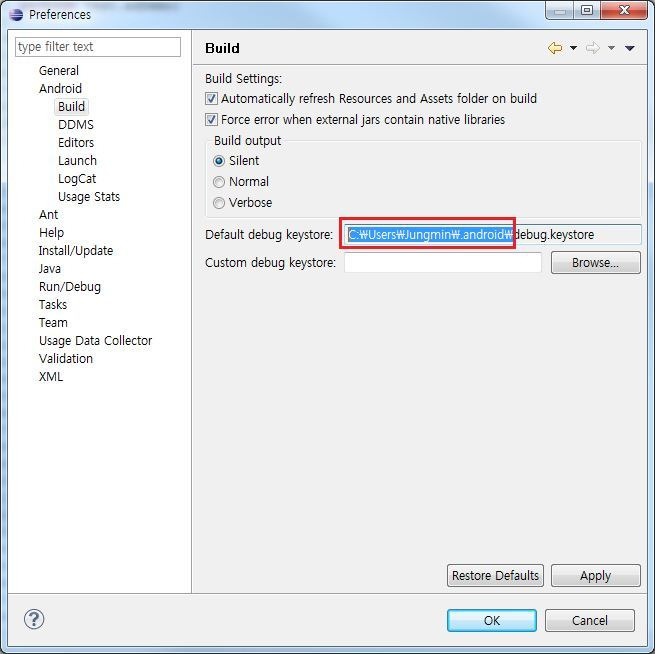This screenshot has width=655, height=654.
Task: Click the Default debug keystore field
Action: click(x=493, y=234)
